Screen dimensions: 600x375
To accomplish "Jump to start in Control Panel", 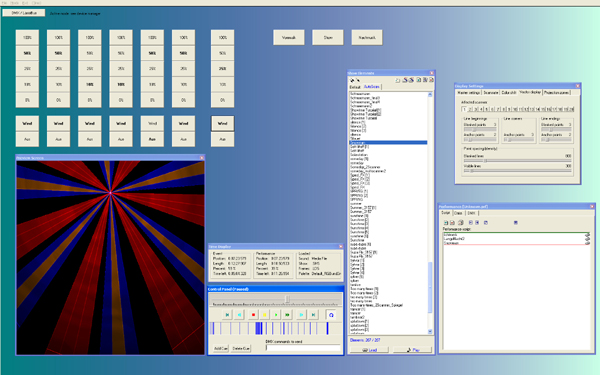I will click(227, 315).
